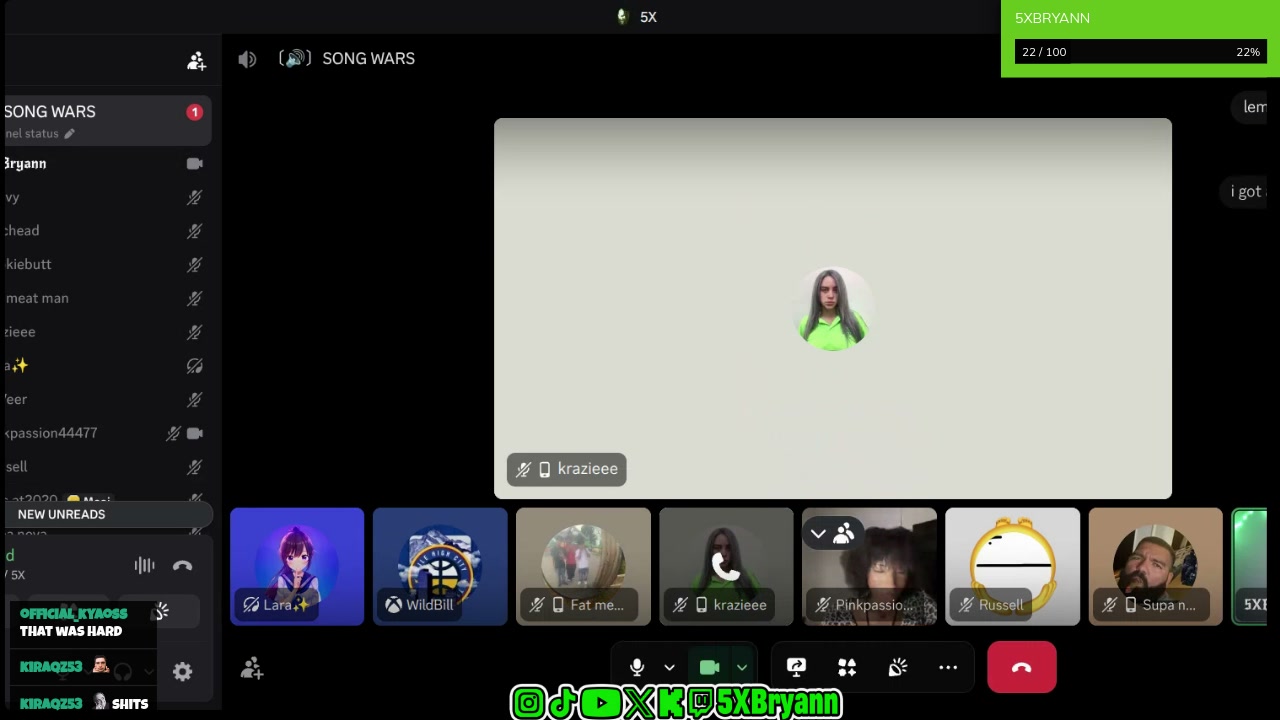Open user settings gear icon
This screenshot has width=1280, height=720.
182,672
